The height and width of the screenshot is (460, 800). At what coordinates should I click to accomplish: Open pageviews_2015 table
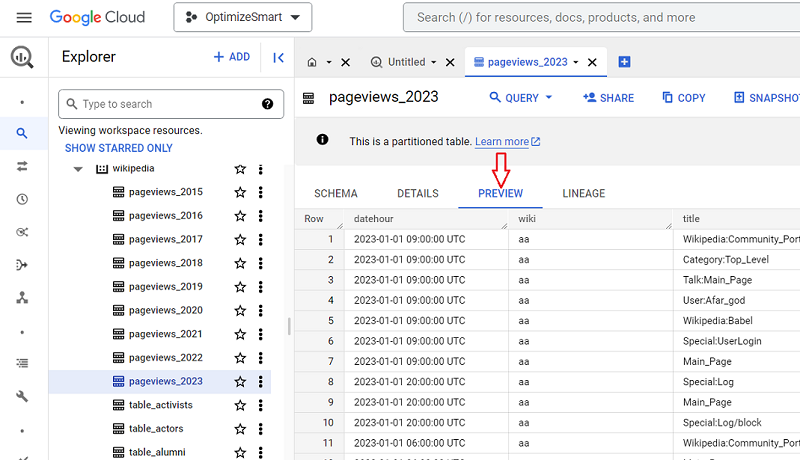click(x=166, y=192)
